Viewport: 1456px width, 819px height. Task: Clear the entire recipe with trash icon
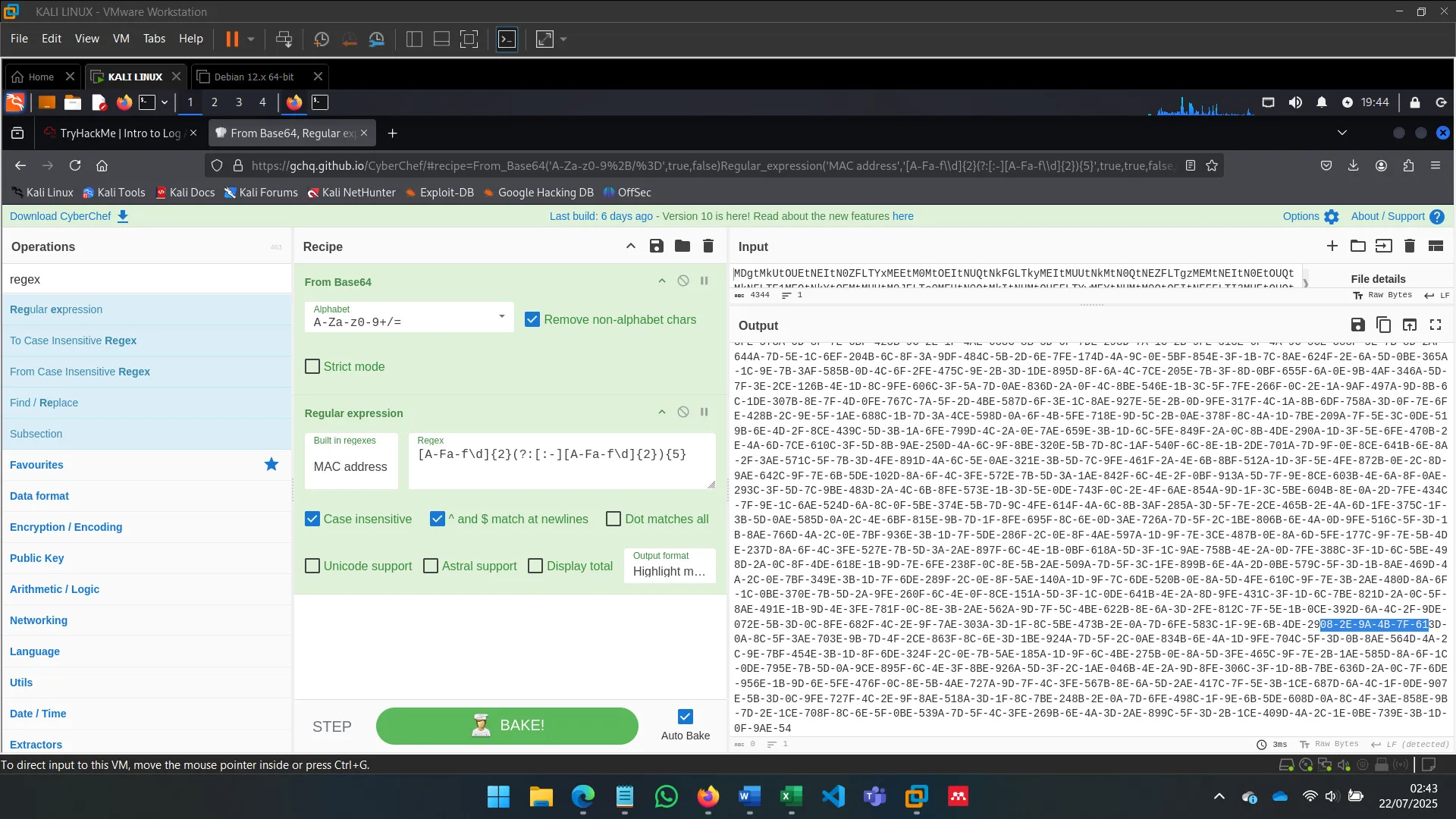coord(708,246)
